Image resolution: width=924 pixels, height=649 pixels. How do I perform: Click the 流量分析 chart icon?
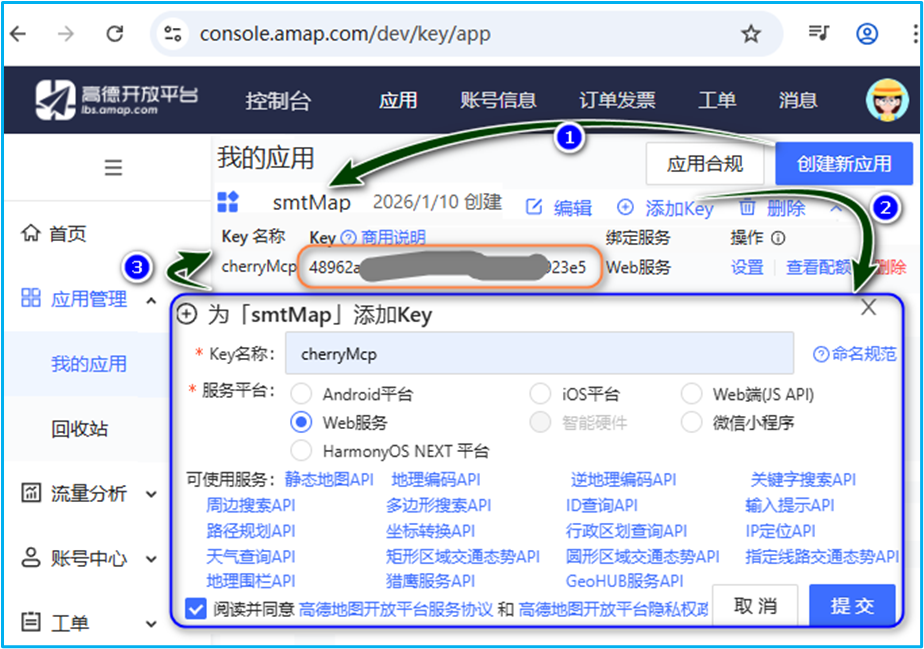click(31, 492)
